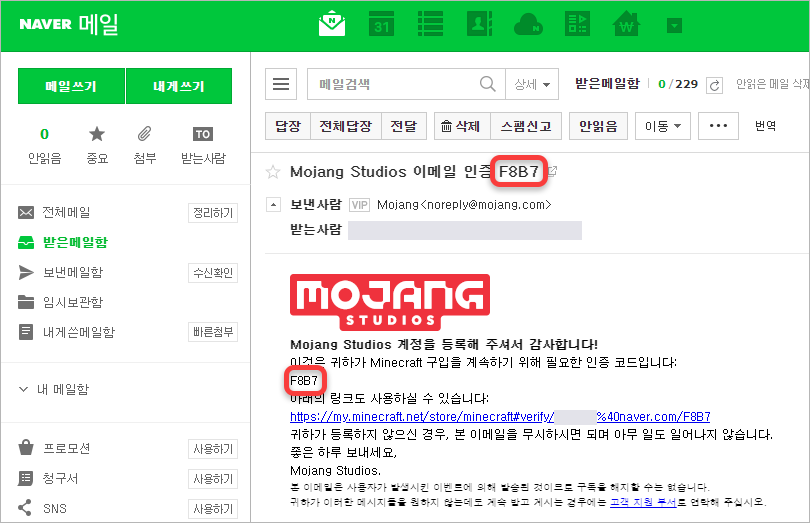
Task: Mark as unread with 안읽음 toolbar button
Action: coord(598,126)
